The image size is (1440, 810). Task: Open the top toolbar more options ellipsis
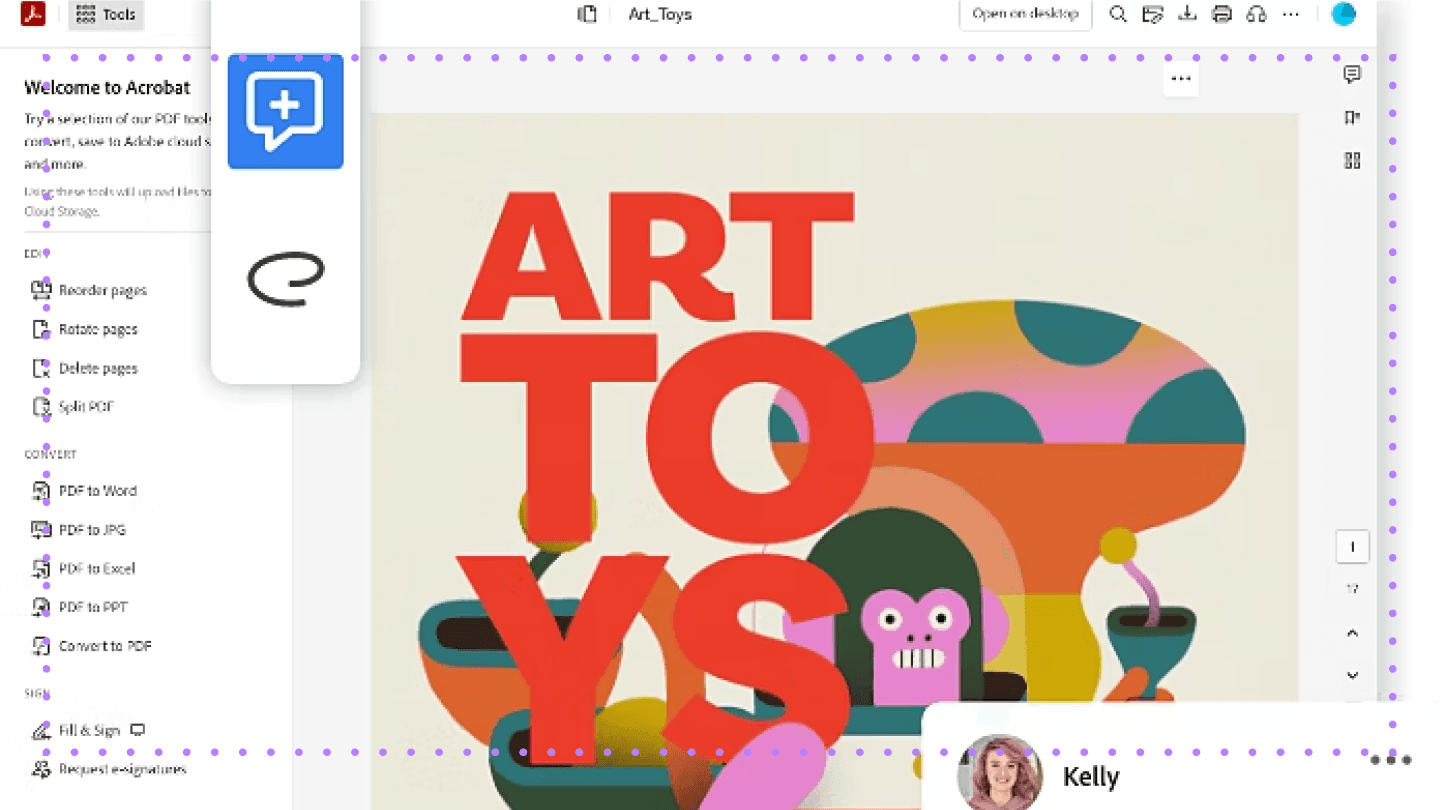point(1291,14)
